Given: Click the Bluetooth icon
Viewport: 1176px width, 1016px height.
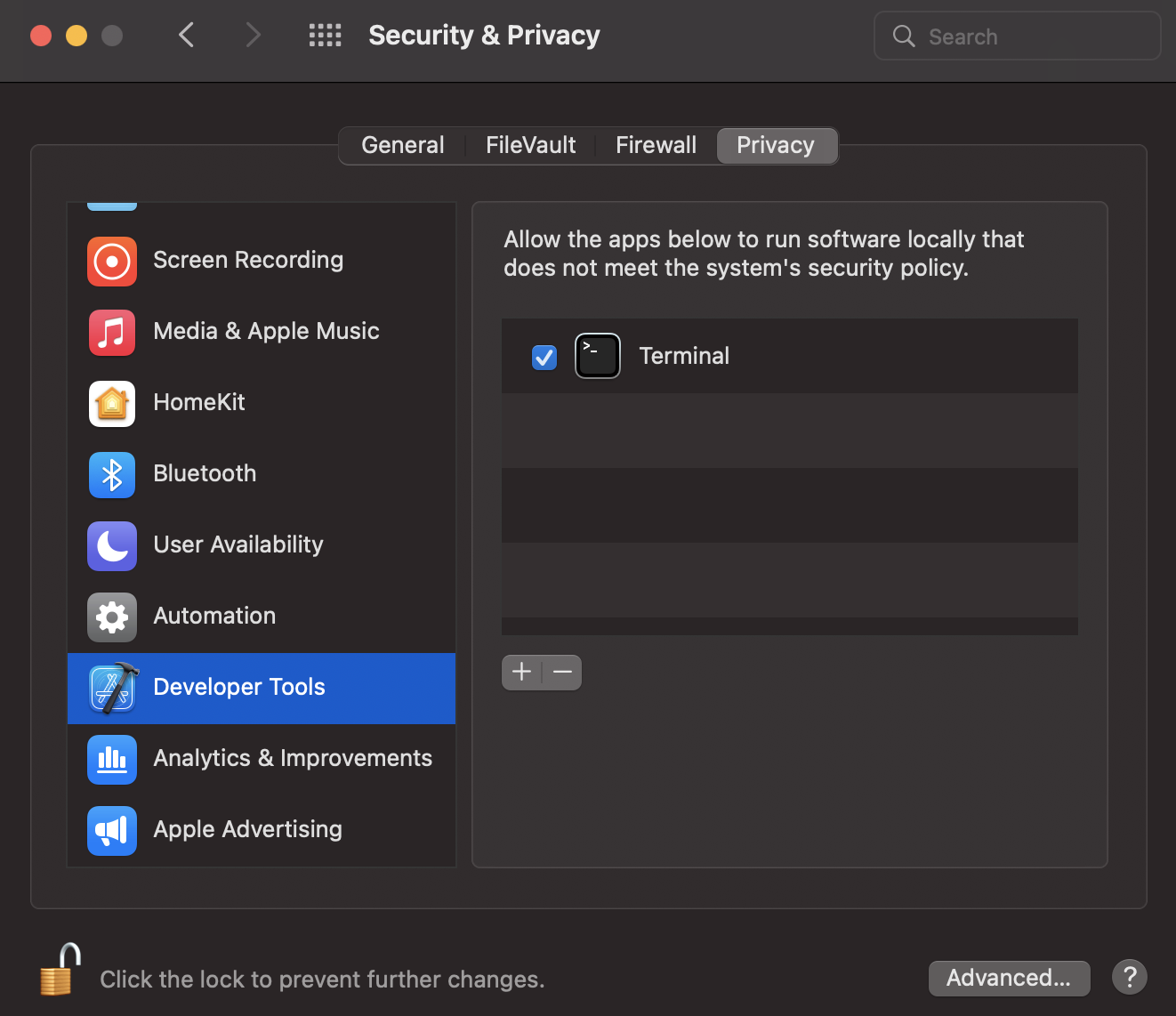Looking at the screenshot, I should point(112,475).
